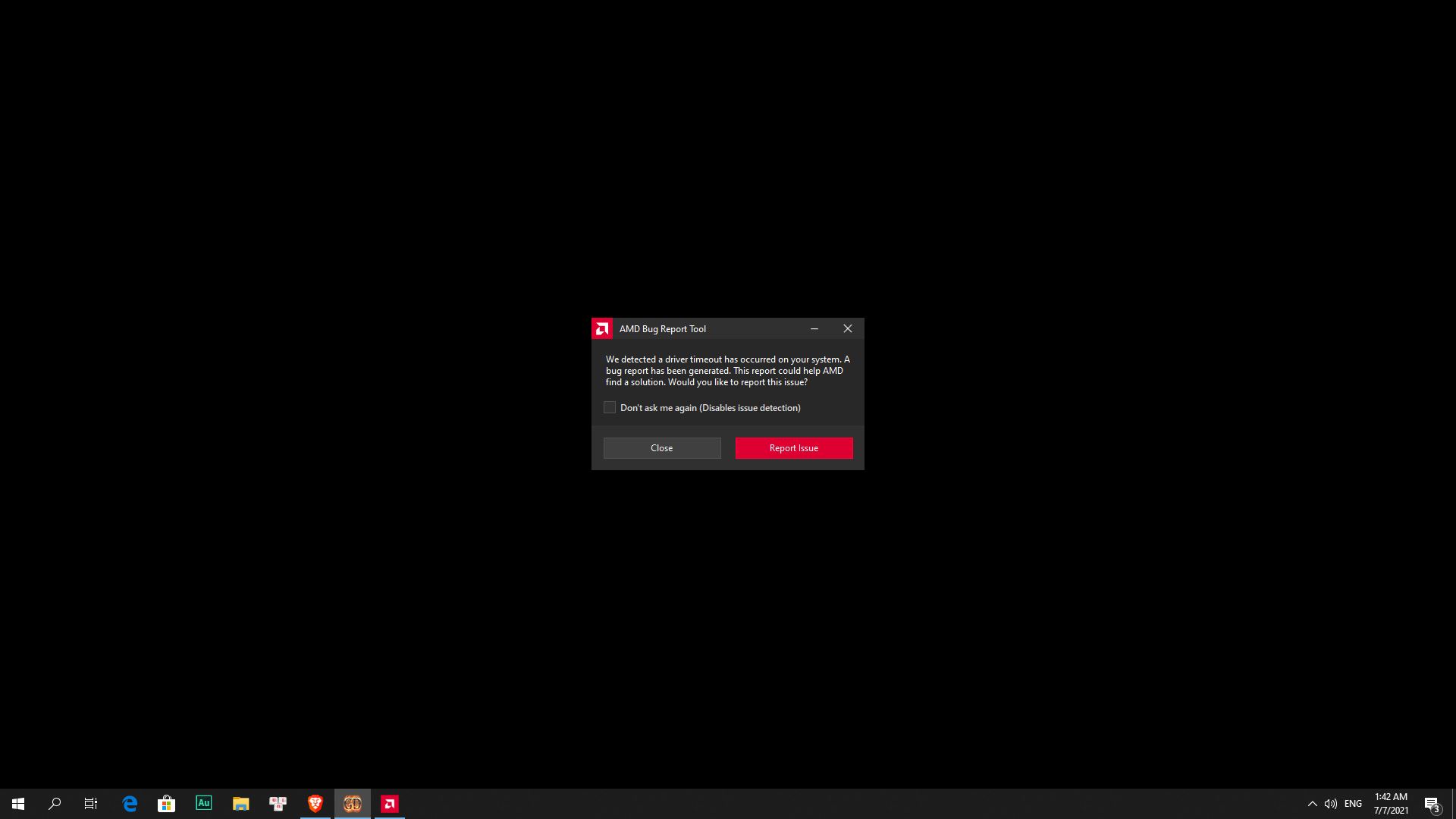This screenshot has height=819, width=1456.
Task: Switch to Brave browser on taskbar
Action: (315, 804)
